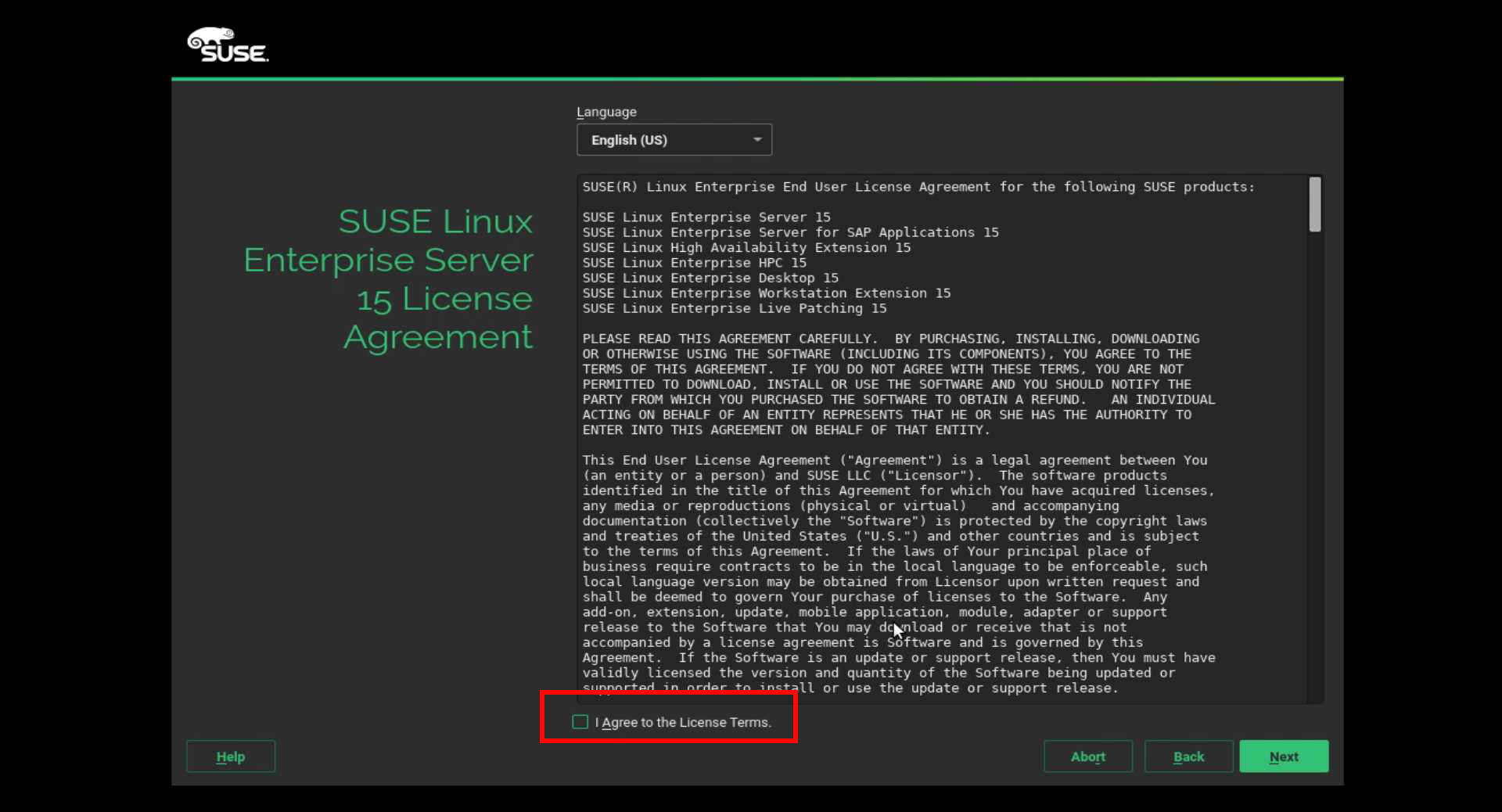This screenshot has width=1502, height=812.
Task: Click 'This End User License Agreement' paragraph start
Action: click(706, 460)
